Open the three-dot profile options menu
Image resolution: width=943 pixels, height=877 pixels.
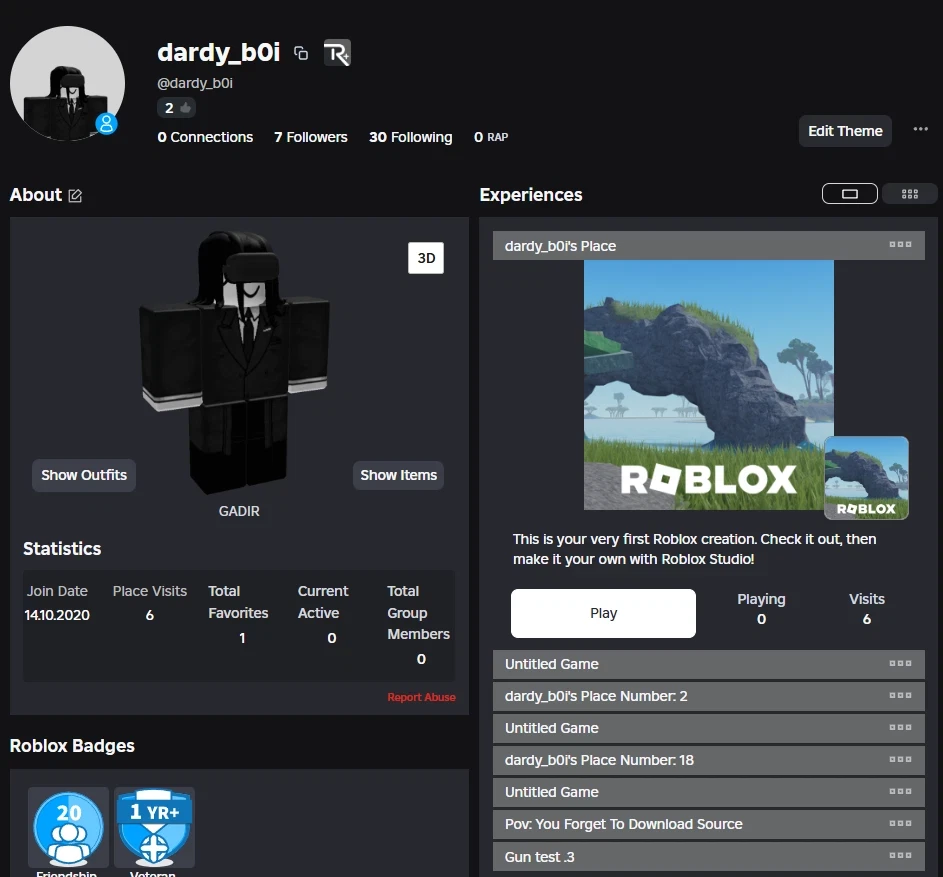pyautogui.click(x=920, y=129)
